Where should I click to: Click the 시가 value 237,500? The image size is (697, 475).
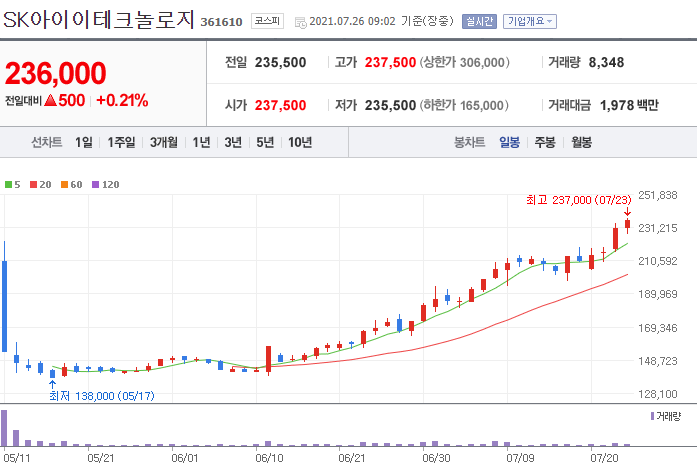tap(280, 105)
